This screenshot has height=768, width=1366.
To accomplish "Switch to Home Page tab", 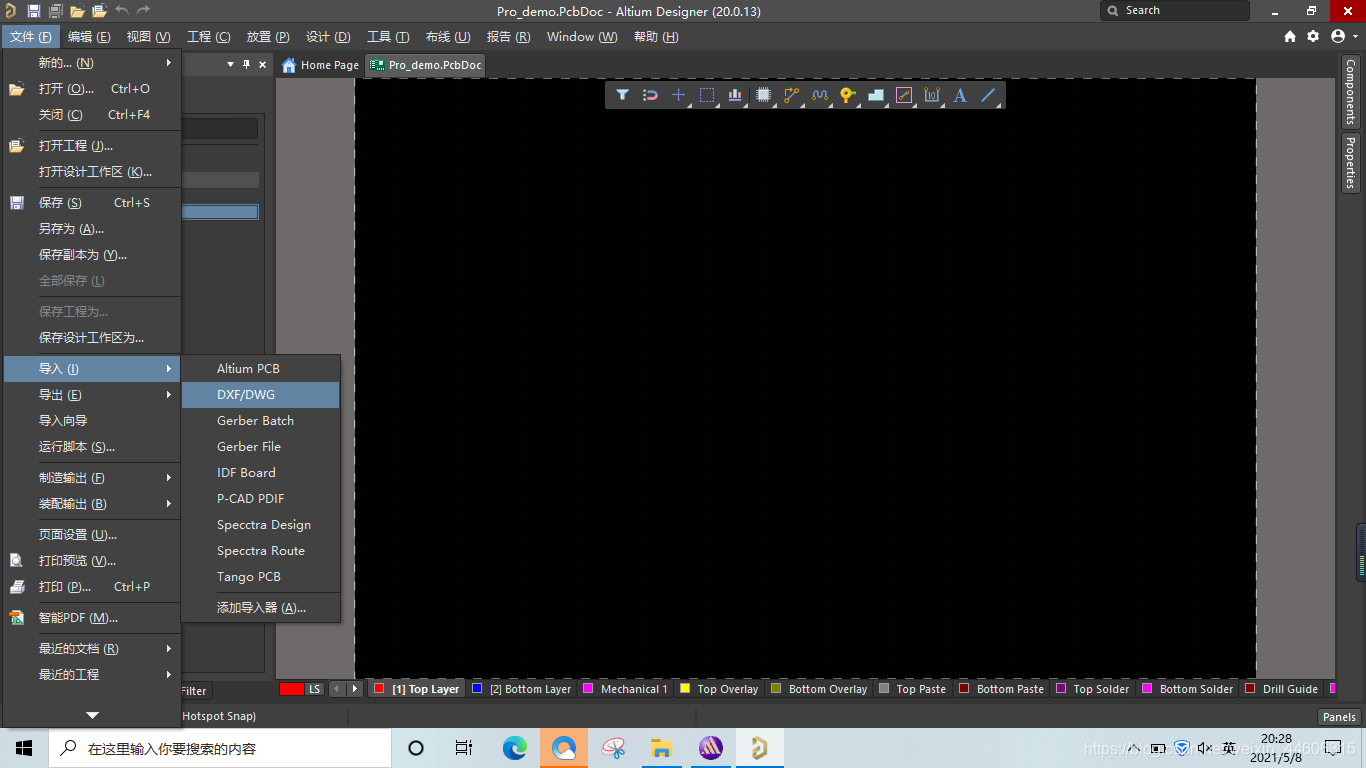I will (320, 65).
